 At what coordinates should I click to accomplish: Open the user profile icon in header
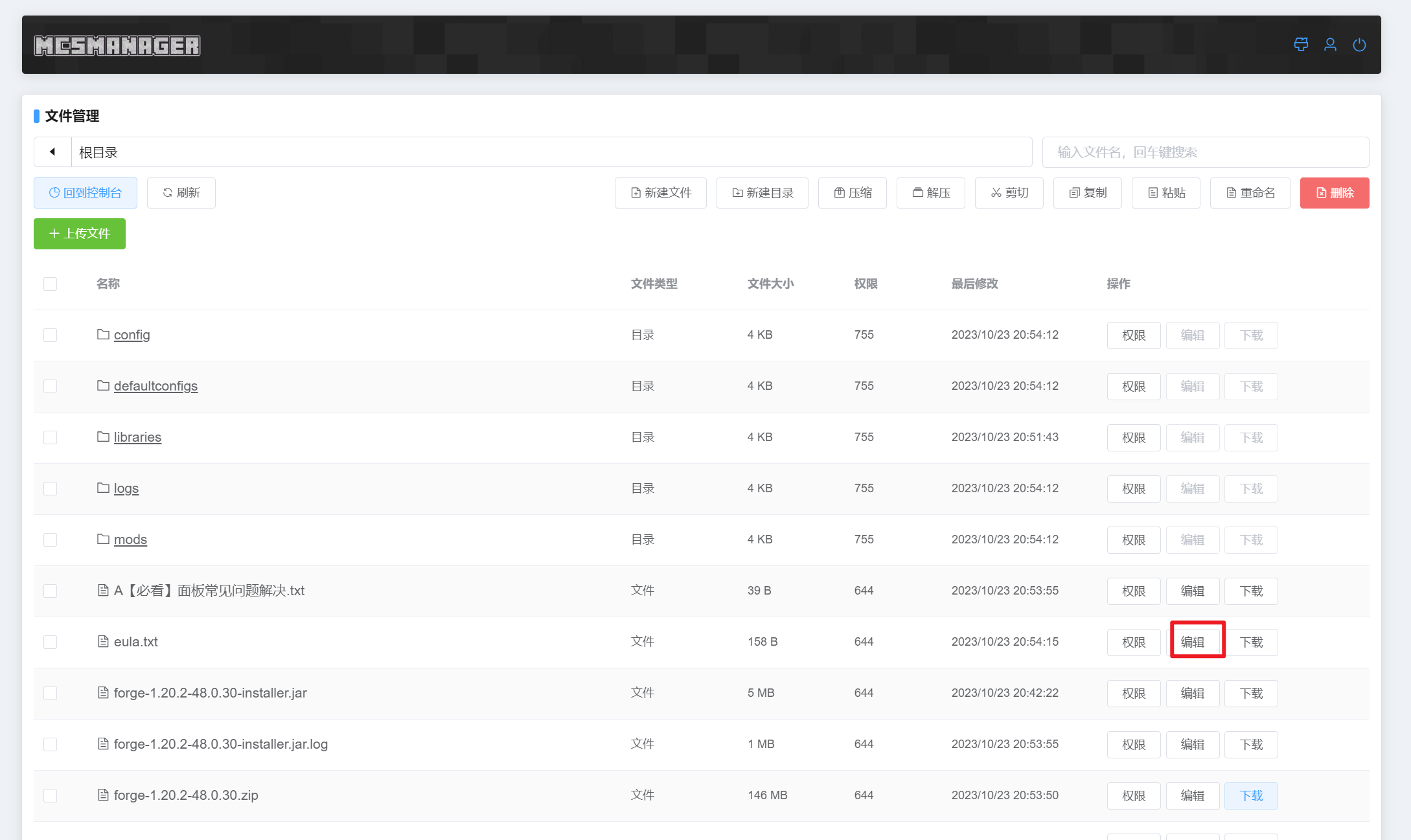tap(1330, 45)
